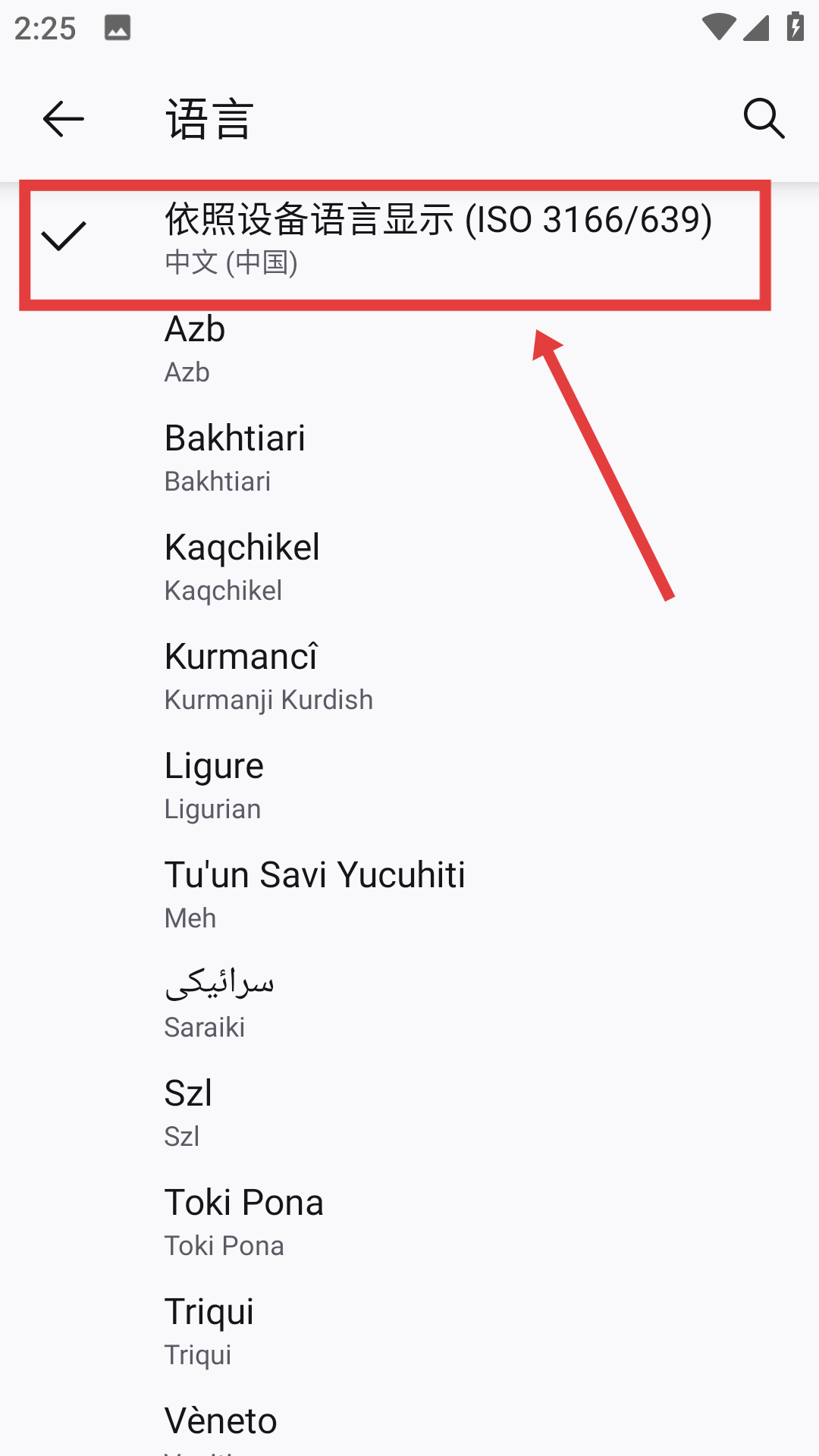Tap the battery charging status icon
This screenshot has width=819, height=1456.
pyautogui.click(x=795, y=27)
